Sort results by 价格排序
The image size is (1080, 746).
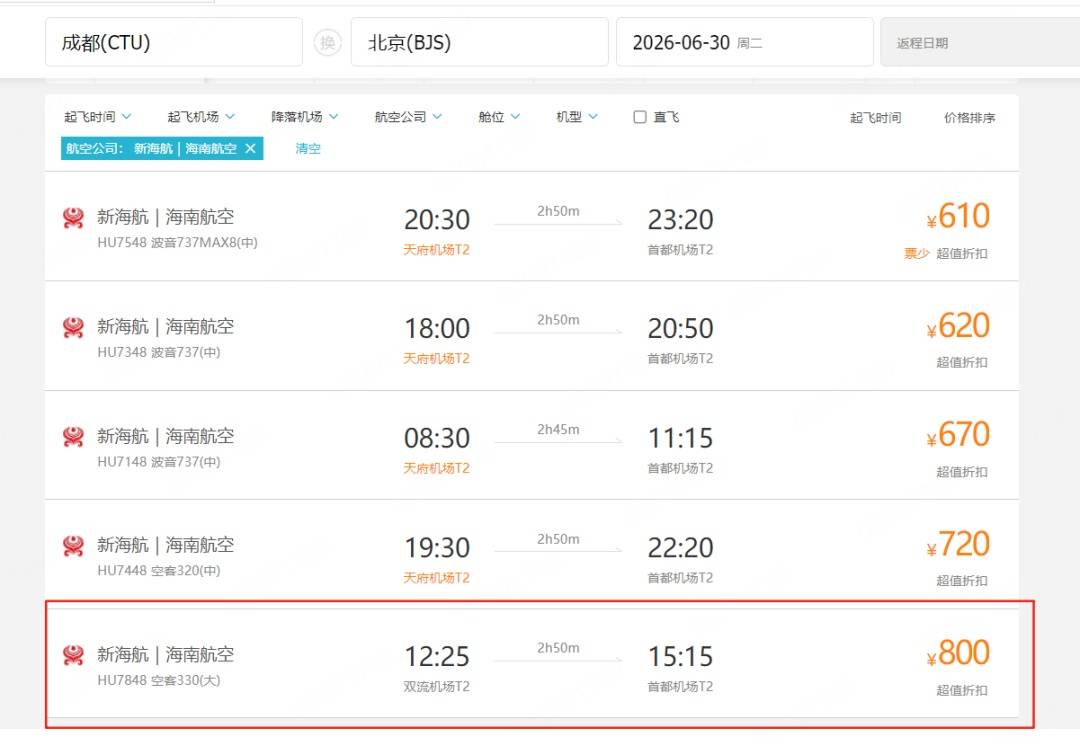[x=970, y=118]
